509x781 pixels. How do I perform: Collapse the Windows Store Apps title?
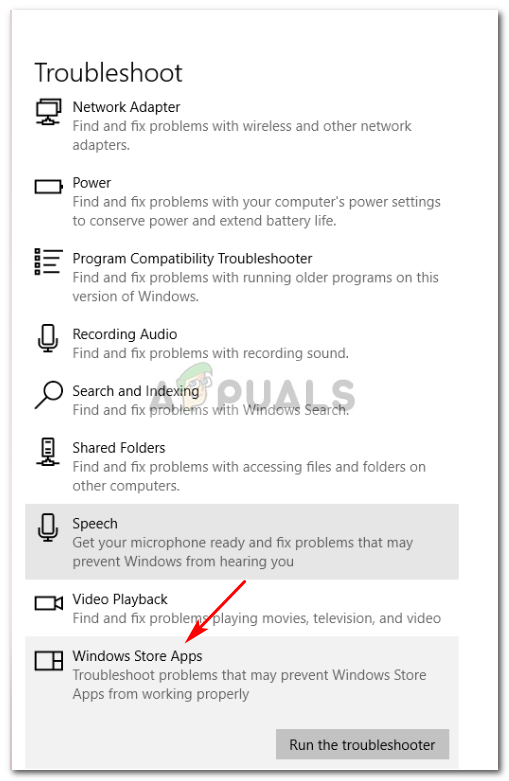pos(137,656)
